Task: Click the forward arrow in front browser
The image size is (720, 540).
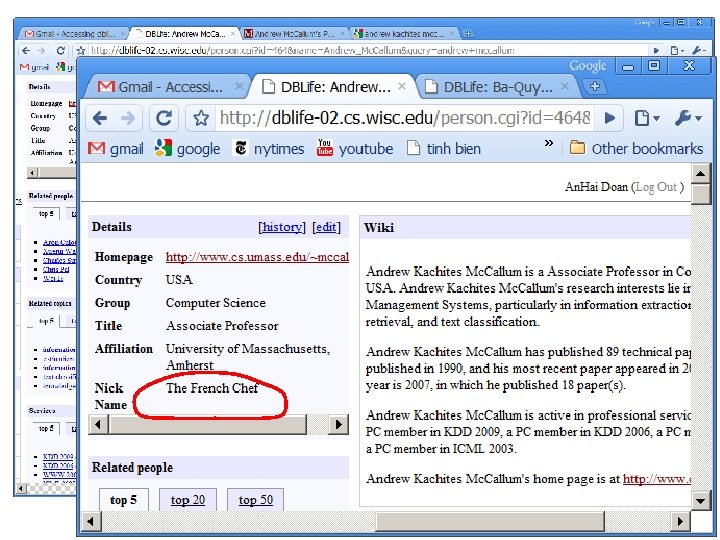Action: tap(128, 118)
